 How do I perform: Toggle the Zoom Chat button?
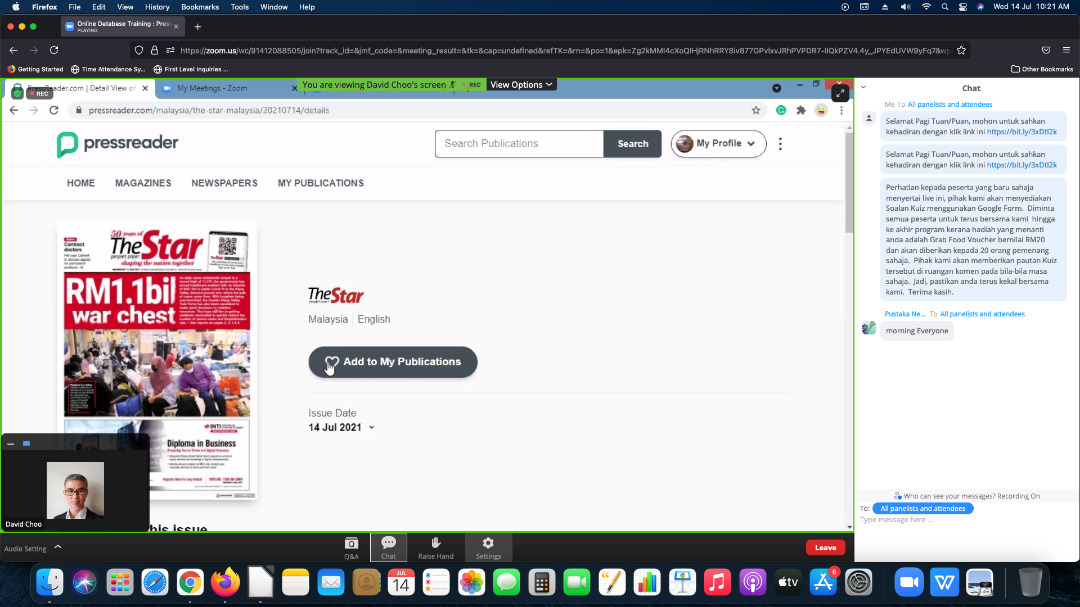[388, 548]
